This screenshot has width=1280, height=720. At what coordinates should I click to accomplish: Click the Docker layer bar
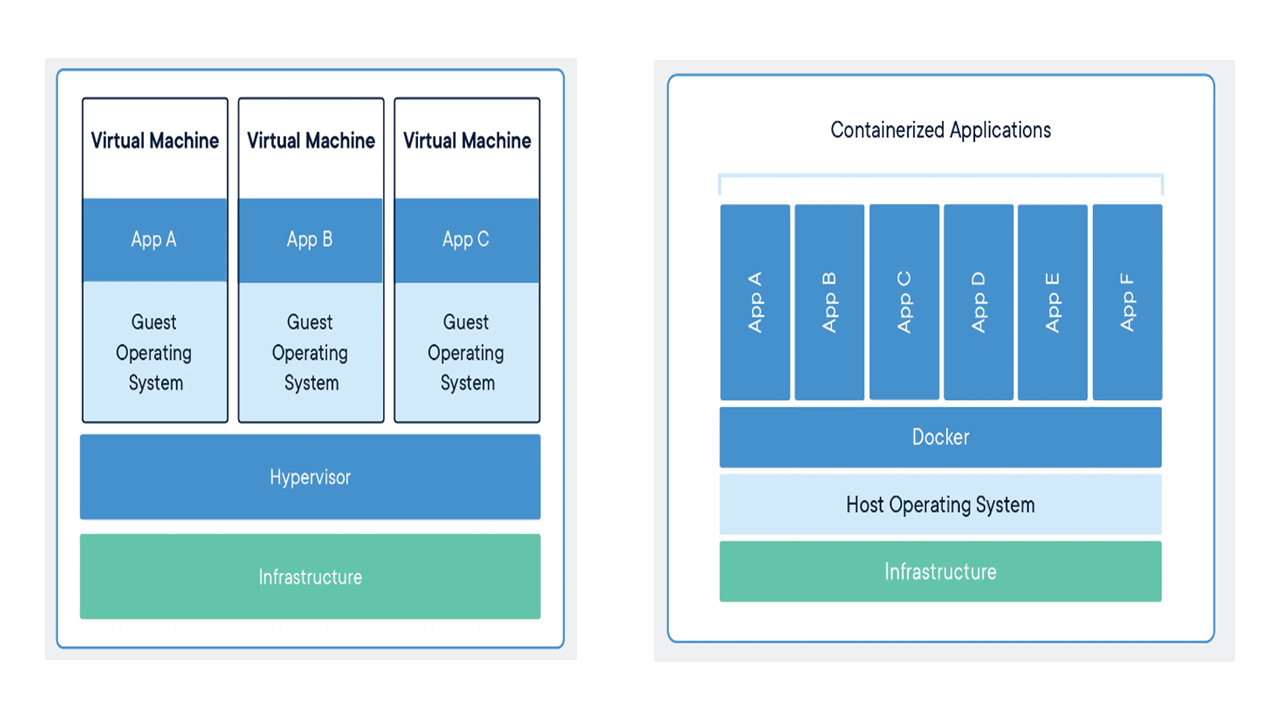[x=940, y=437]
